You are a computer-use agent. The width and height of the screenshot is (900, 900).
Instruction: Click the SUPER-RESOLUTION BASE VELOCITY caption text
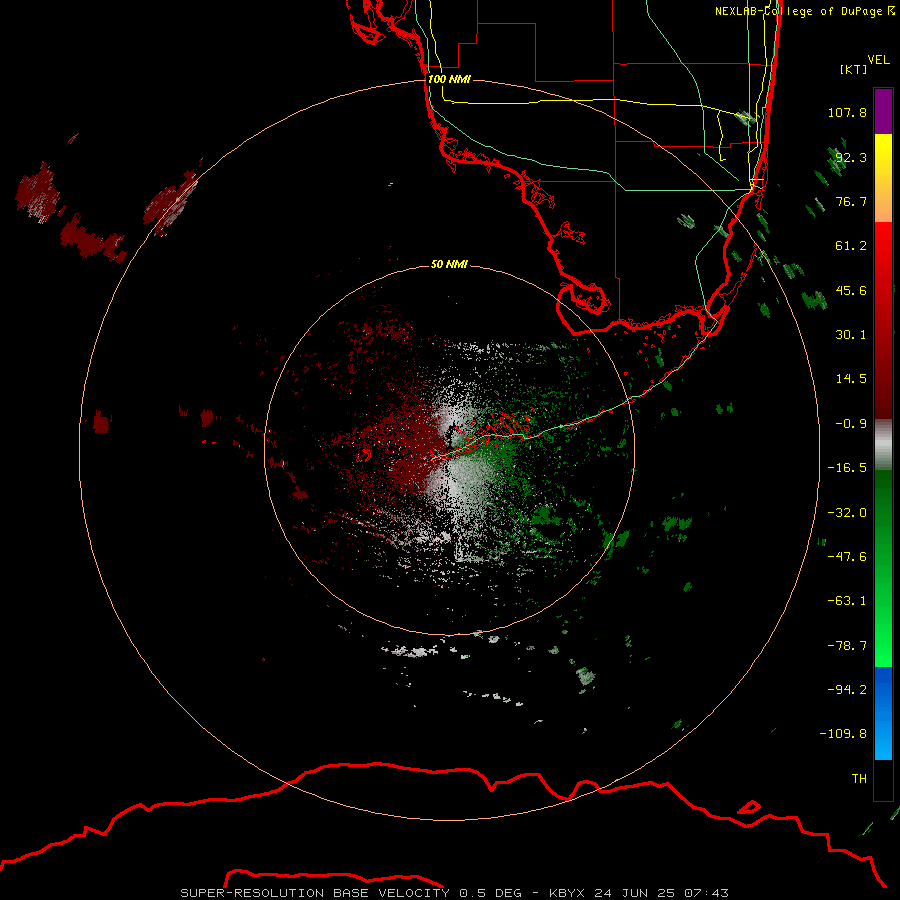[315, 893]
